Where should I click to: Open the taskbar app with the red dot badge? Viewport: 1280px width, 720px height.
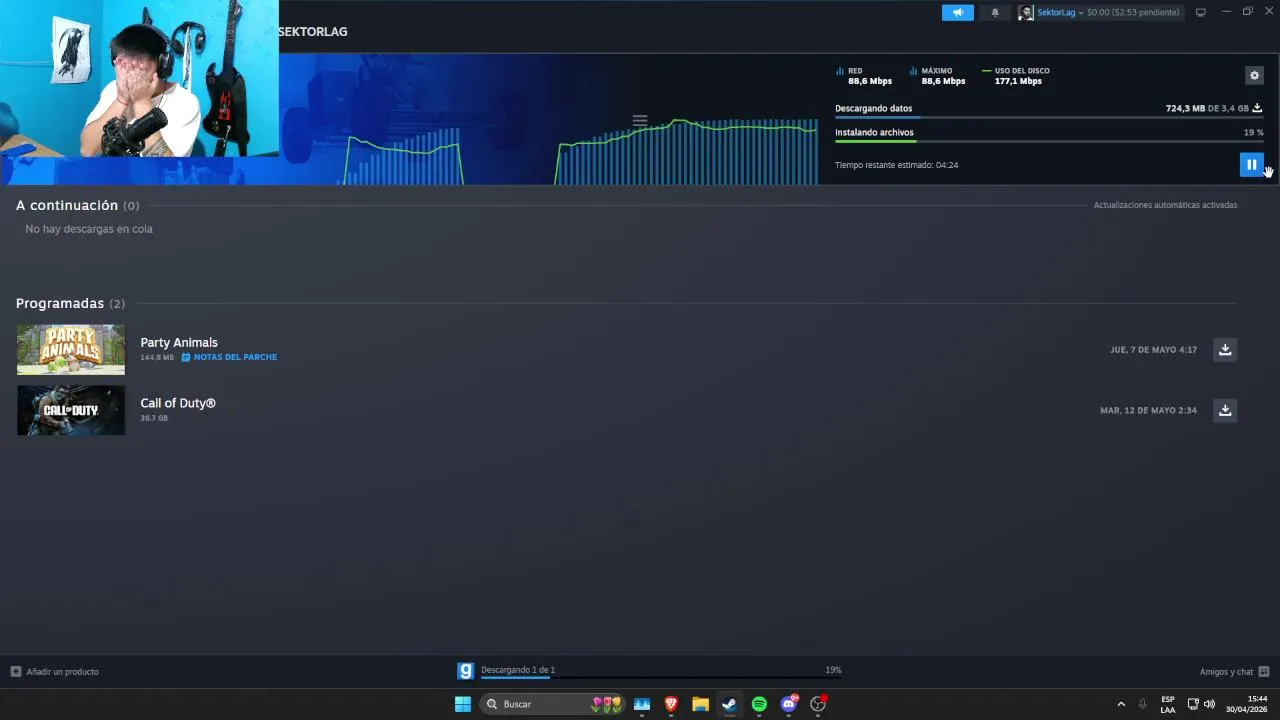[818, 704]
